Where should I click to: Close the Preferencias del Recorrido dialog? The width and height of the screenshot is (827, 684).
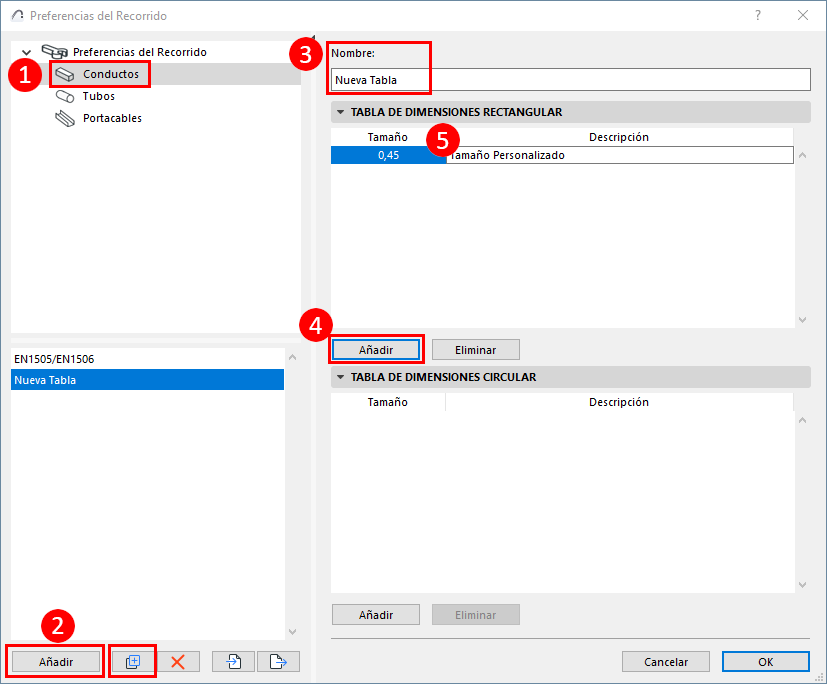point(803,15)
